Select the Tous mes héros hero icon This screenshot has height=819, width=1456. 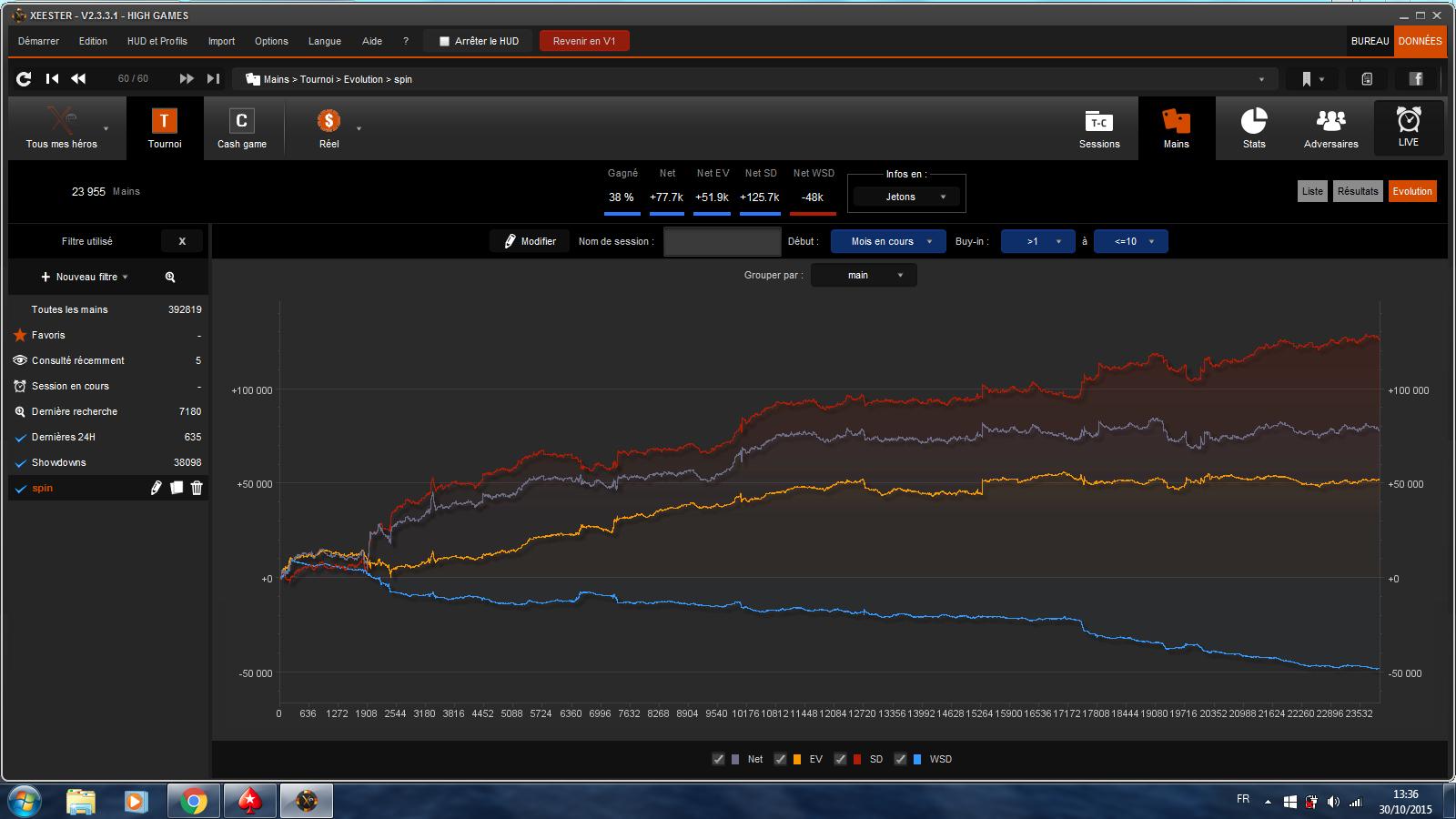click(62, 127)
